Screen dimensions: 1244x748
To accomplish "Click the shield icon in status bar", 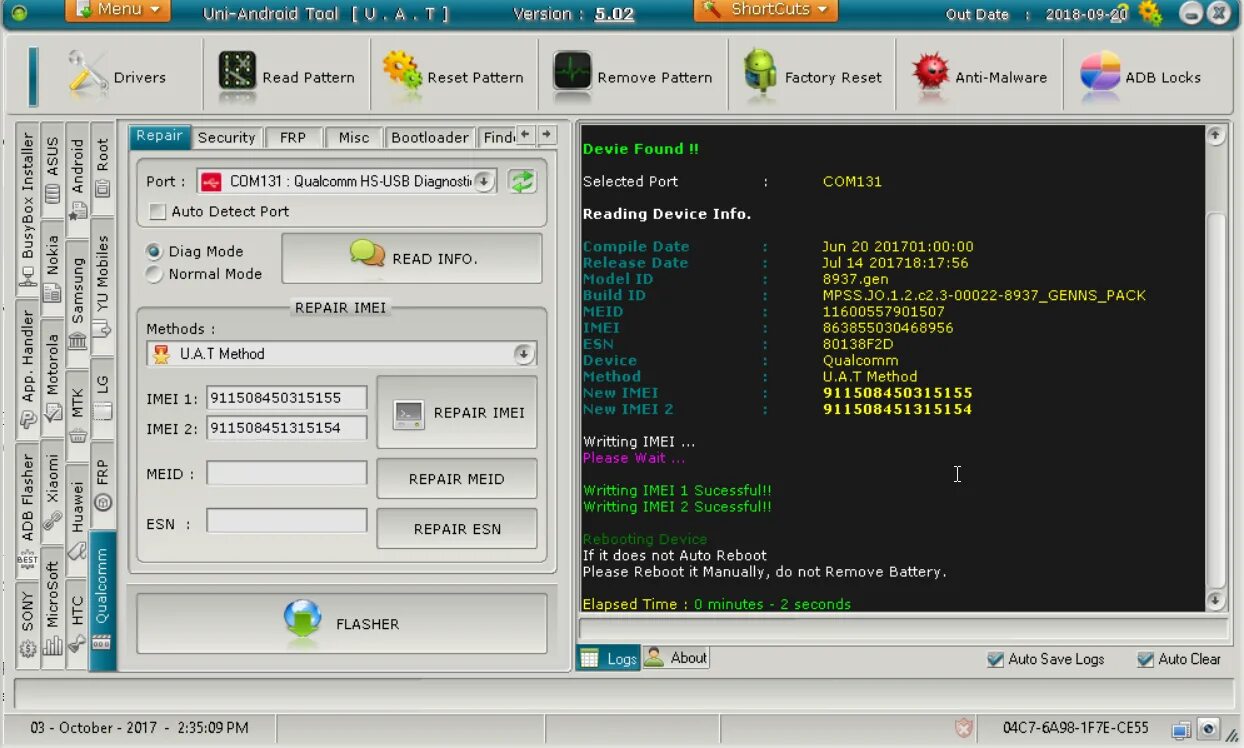I will click(963, 727).
